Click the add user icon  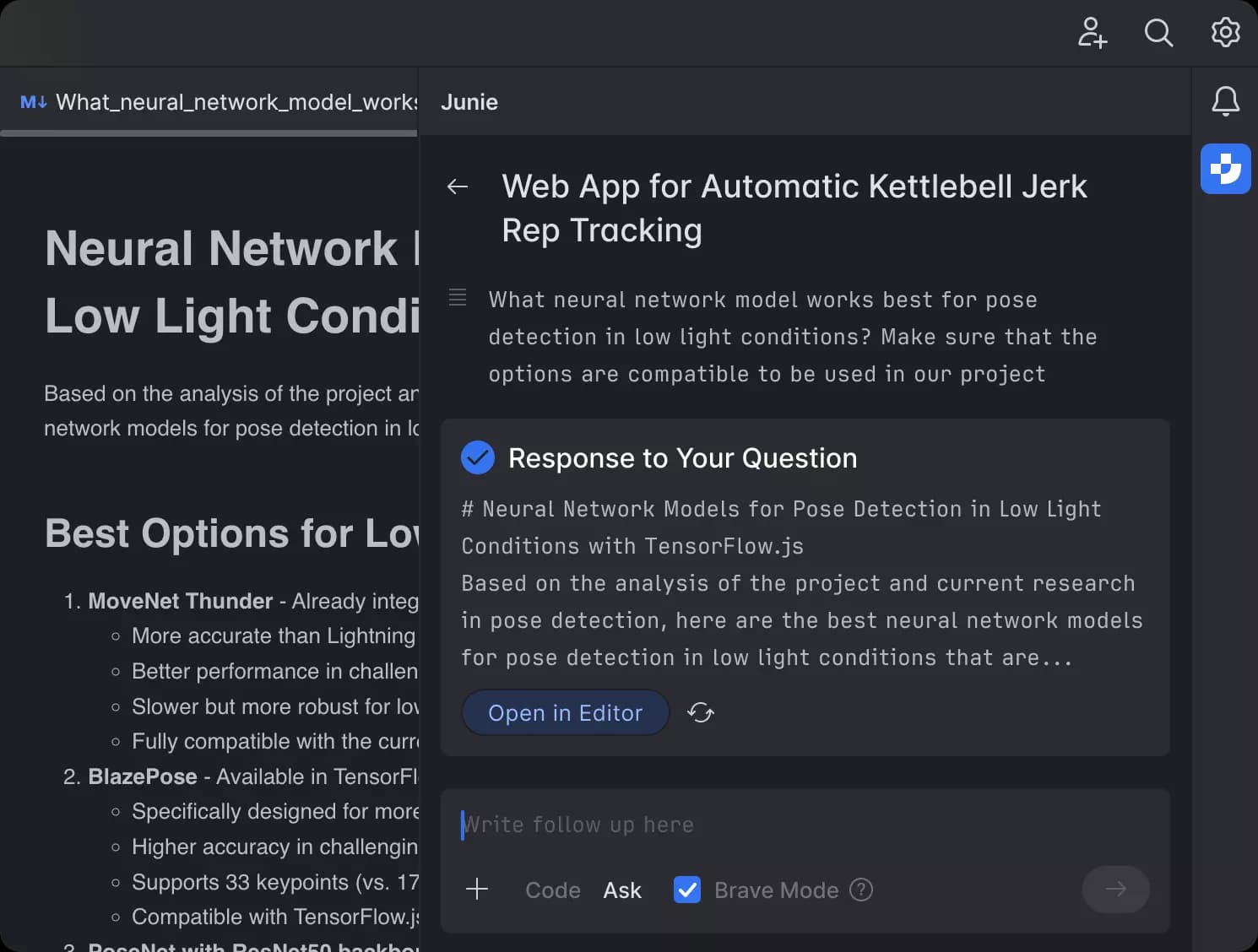[x=1092, y=34]
